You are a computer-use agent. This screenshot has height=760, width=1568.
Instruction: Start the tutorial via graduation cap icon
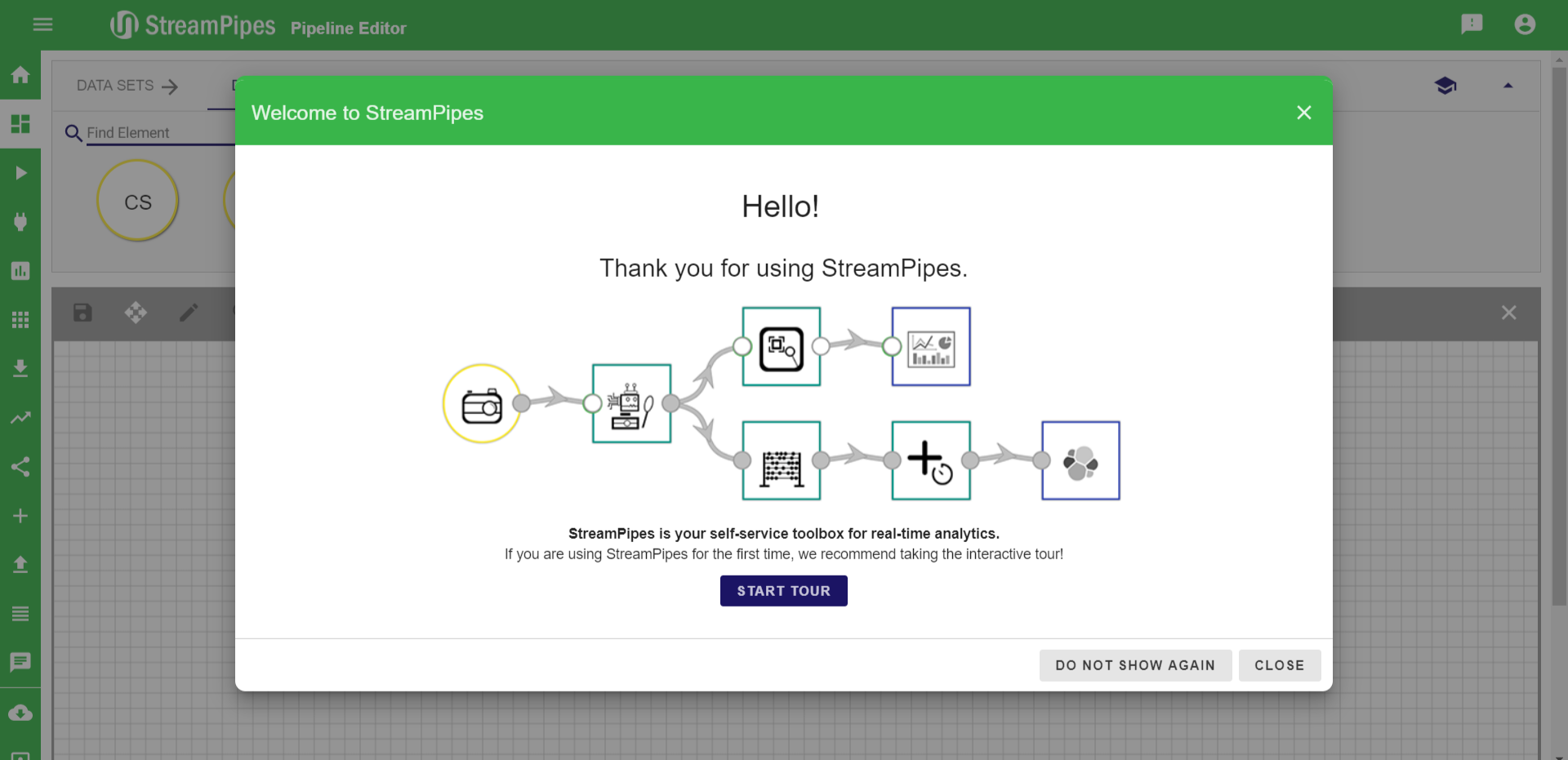point(1445,86)
